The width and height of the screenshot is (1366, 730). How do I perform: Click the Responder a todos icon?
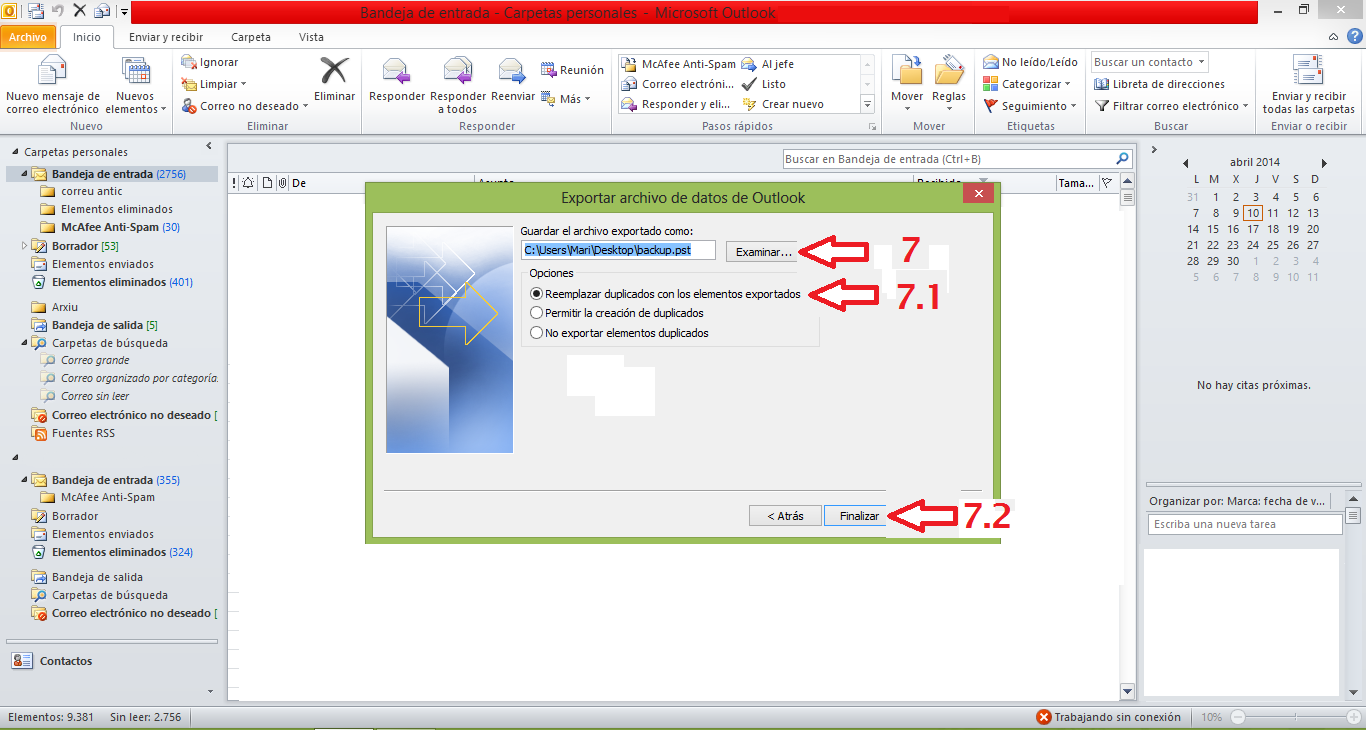[458, 72]
